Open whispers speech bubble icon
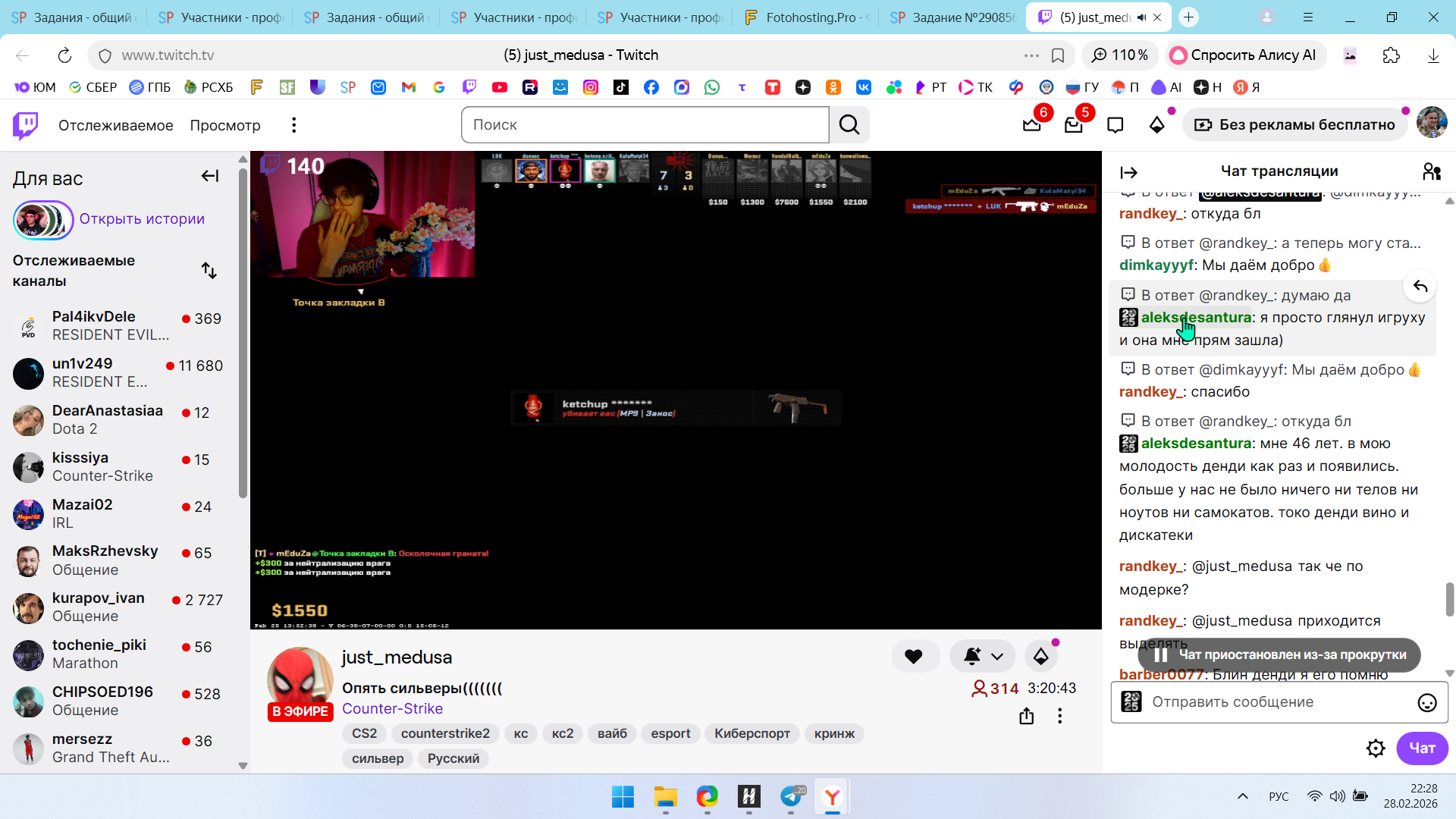The image size is (1456, 819). pos(1115,125)
